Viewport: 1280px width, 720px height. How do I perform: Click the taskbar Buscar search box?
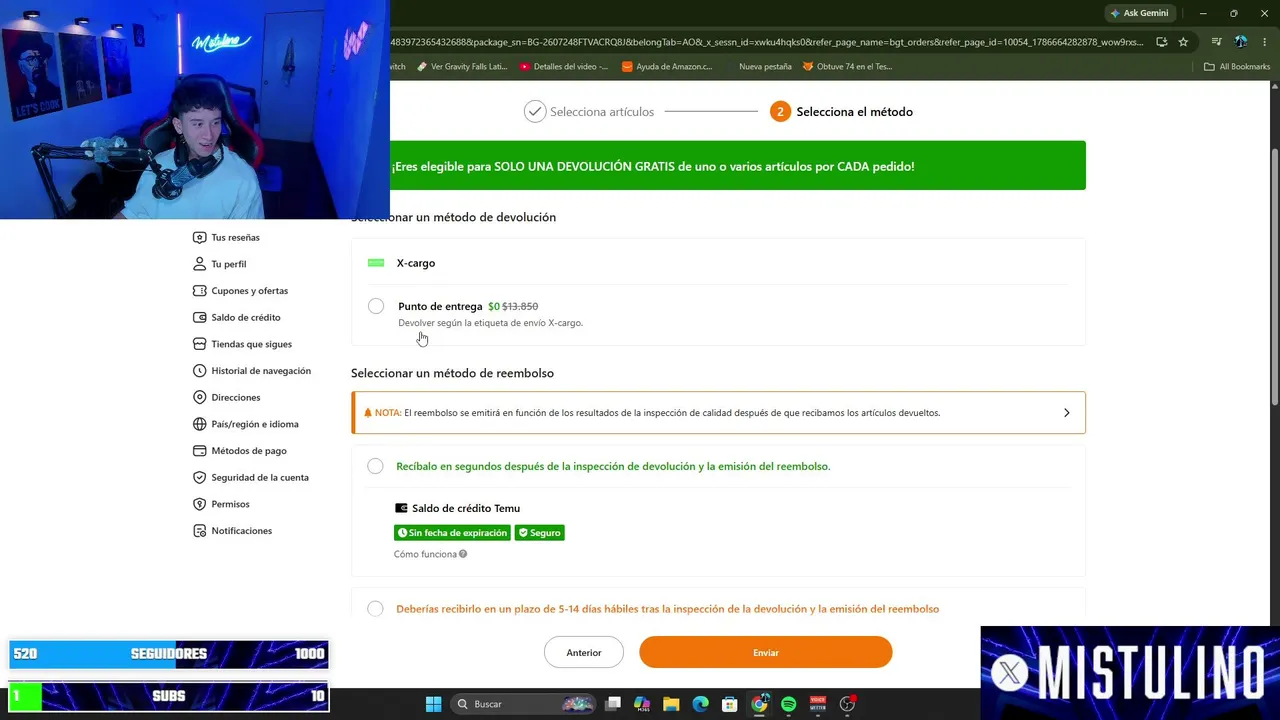524,704
